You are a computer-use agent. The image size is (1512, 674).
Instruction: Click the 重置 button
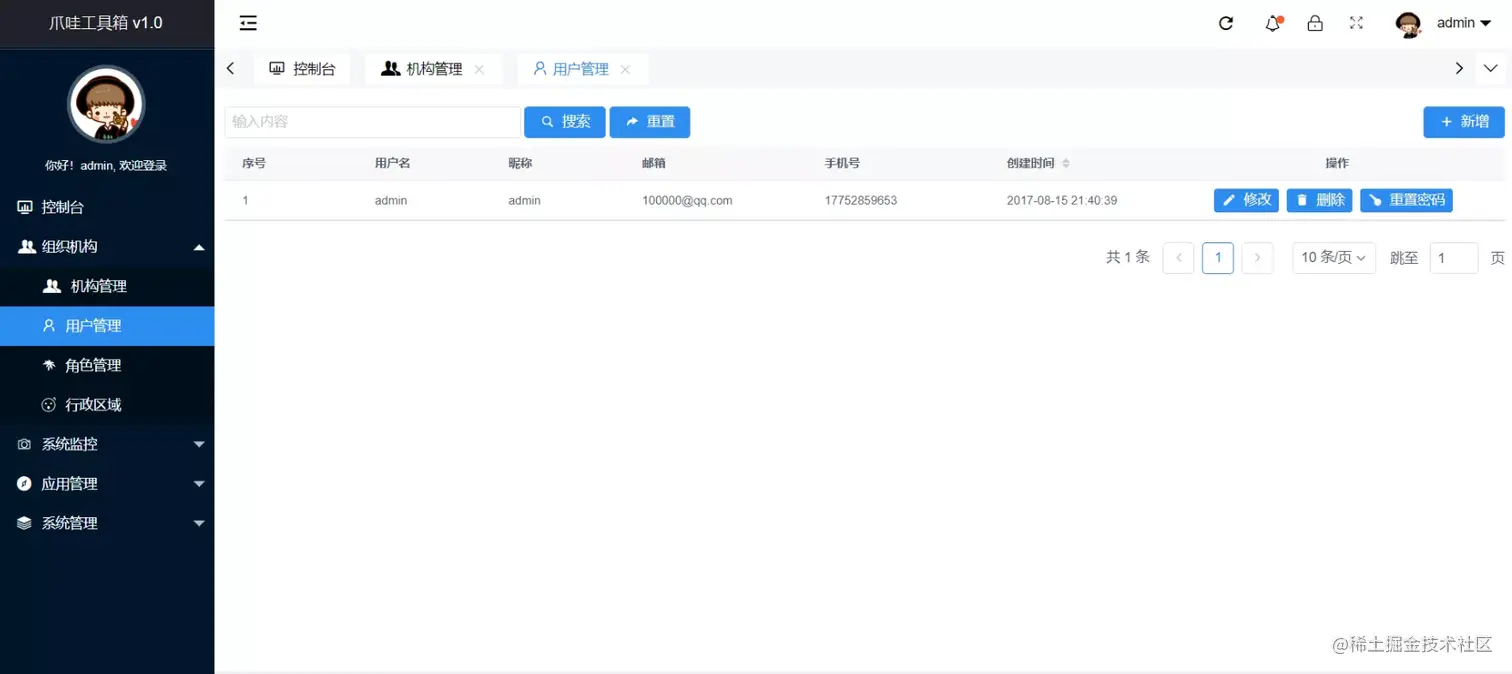(650, 122)
